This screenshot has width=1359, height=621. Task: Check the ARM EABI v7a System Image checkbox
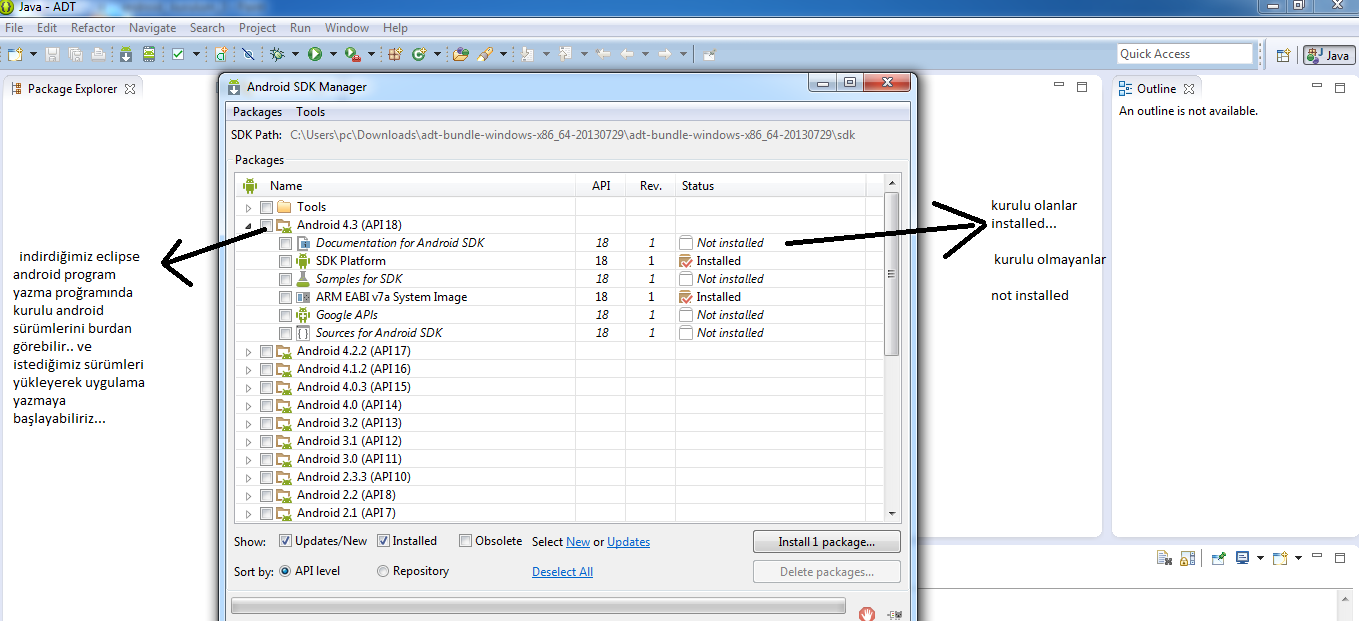286,297
